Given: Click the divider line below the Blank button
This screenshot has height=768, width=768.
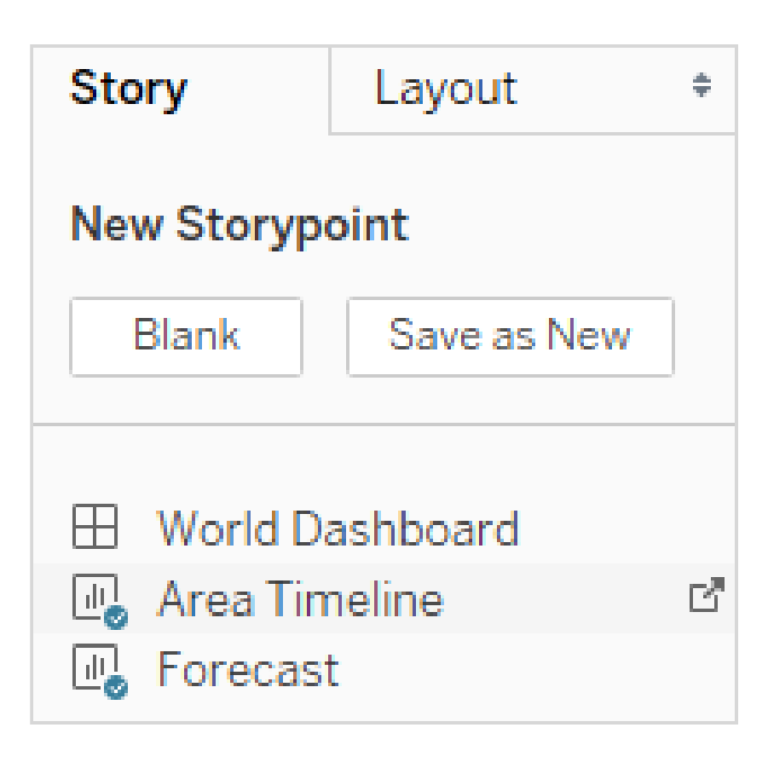Looking at the screenshot, I should (x=384, y=424).
